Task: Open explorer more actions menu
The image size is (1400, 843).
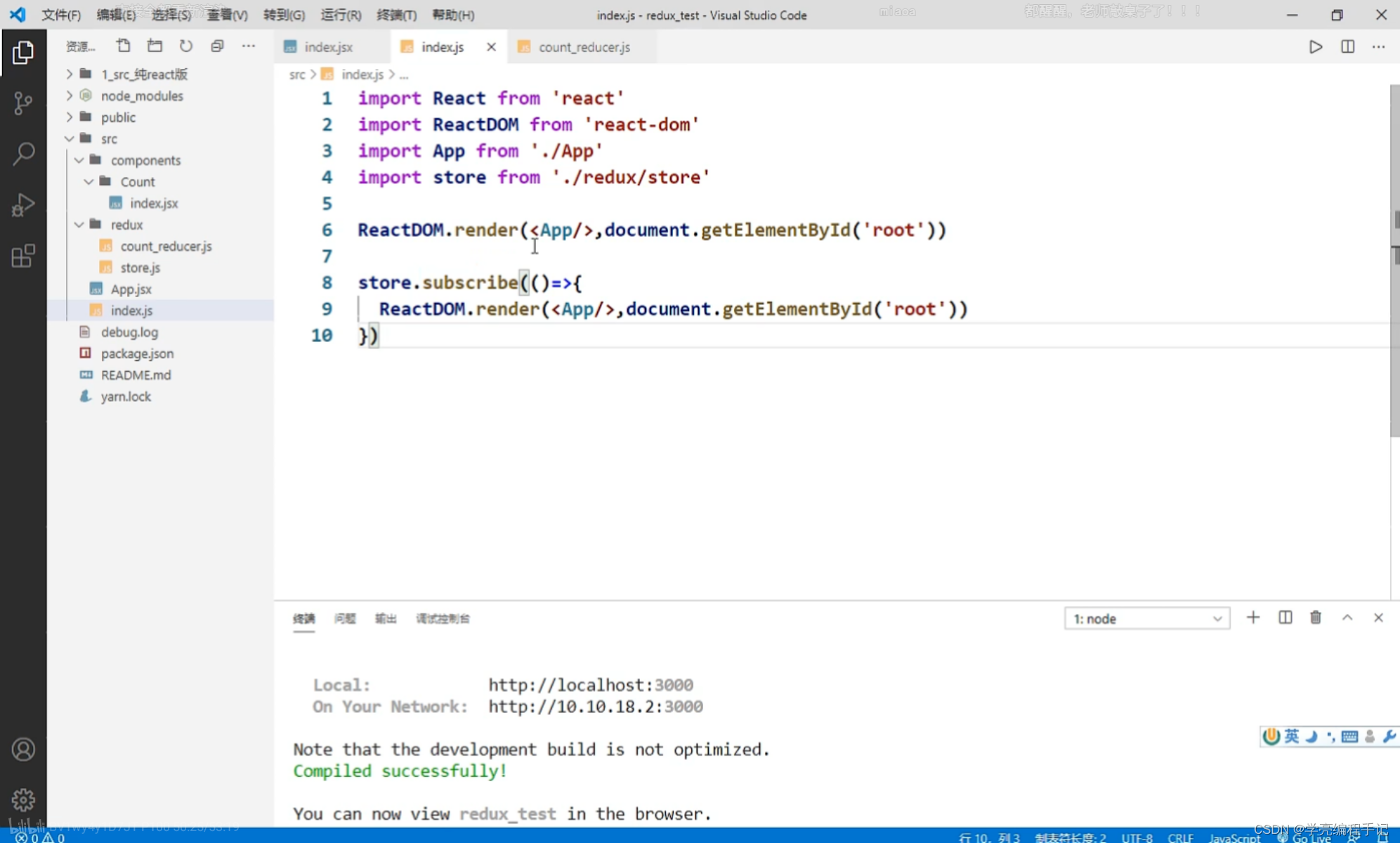Action: pos(249,46)
